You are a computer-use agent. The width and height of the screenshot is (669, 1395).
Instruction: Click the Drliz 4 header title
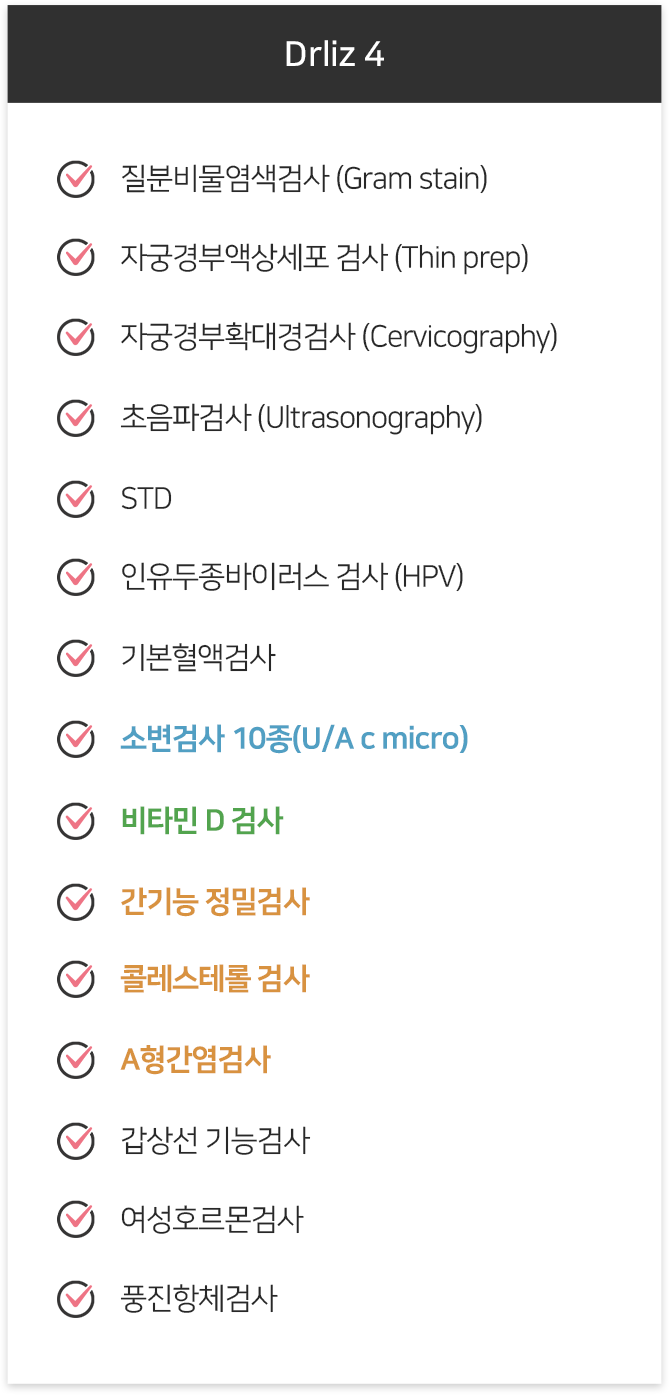[334, 54]
